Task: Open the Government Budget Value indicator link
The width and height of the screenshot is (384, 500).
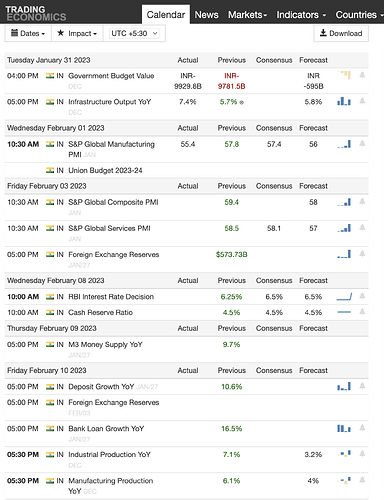Action: pyautogui.click(x=111, y=76)
